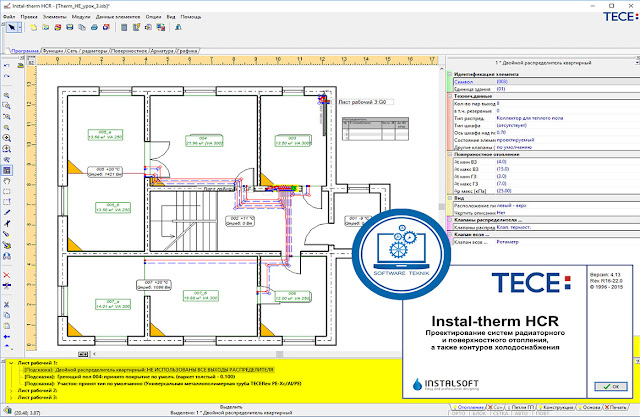Open the Элементы menu
Viewport: 640px width, 417px height.
click(x=54, y=17)
